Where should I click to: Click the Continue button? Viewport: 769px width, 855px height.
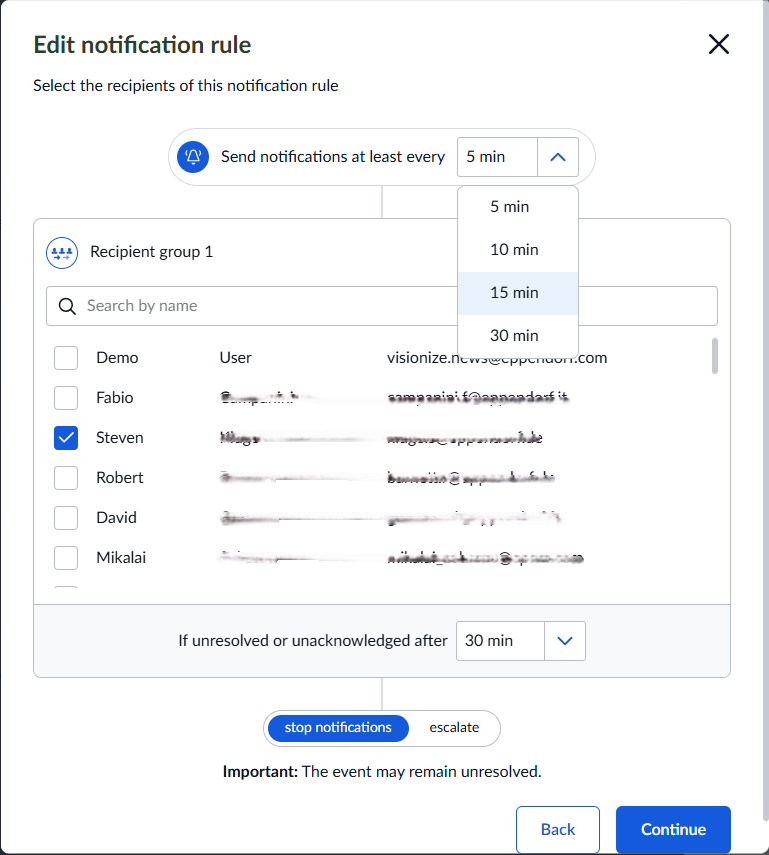(672, 829)
